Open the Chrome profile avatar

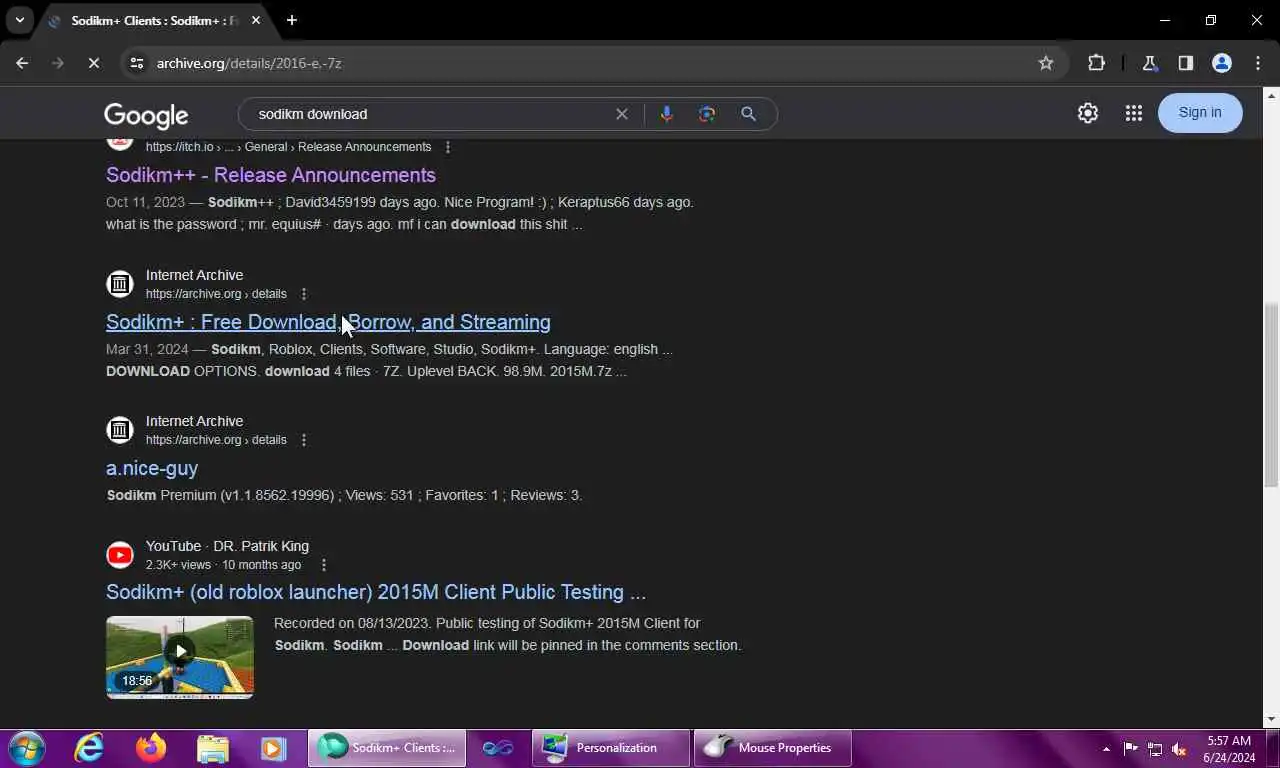[1221, 63]
